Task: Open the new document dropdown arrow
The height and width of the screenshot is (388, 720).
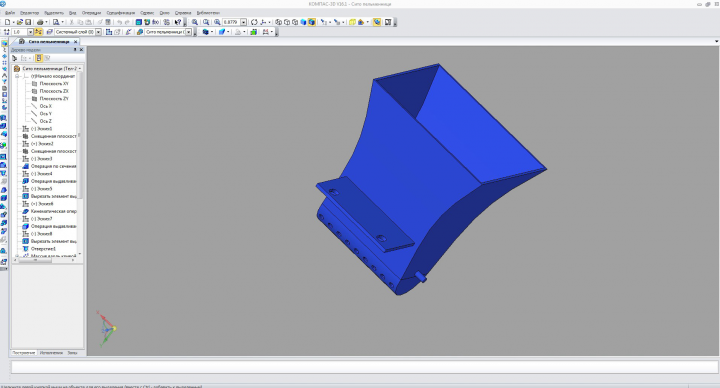Action: pyautogui.click(x=13, y=22)
